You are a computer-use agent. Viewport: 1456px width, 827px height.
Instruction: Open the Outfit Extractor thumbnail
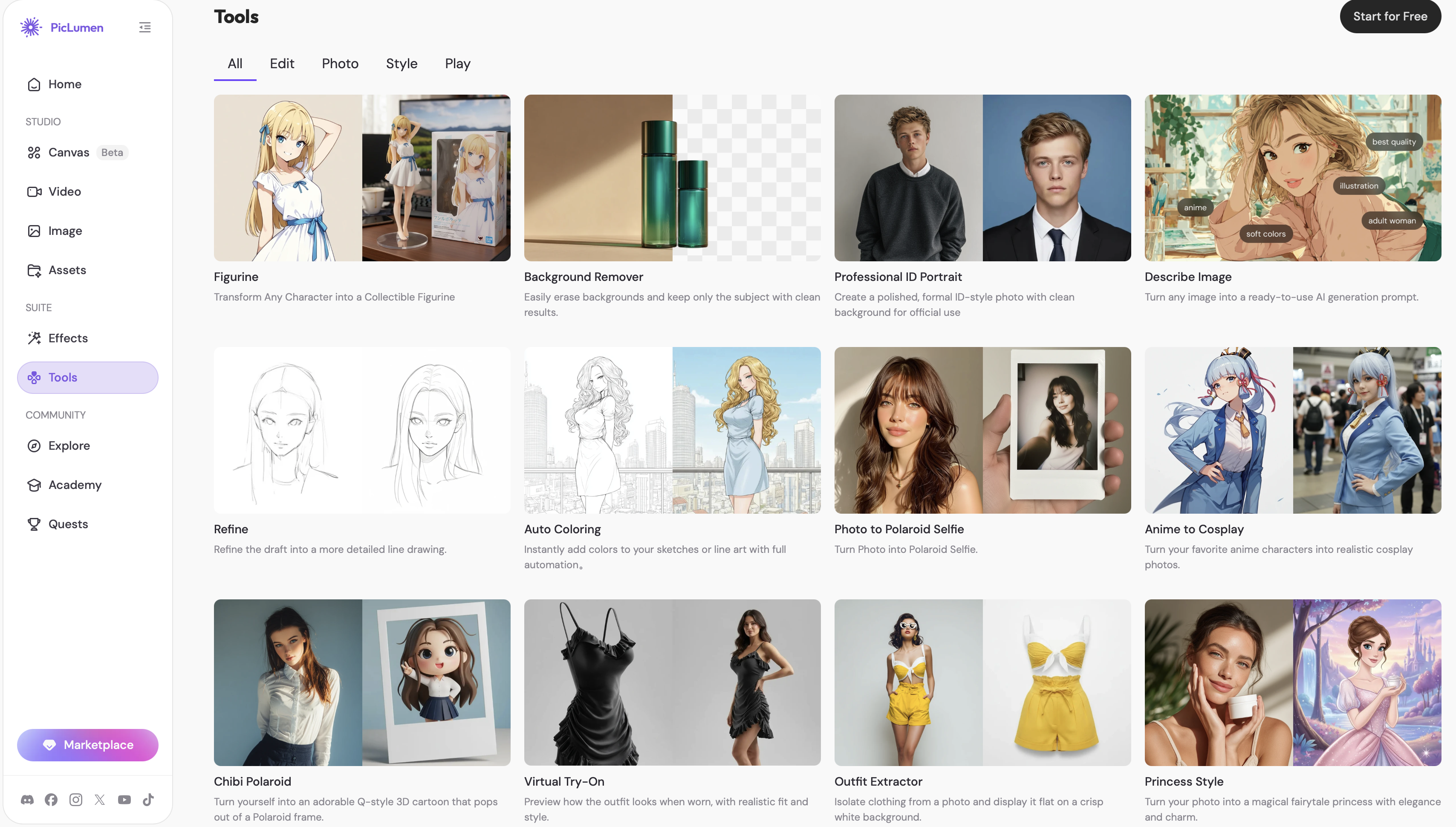coord(983,682)
